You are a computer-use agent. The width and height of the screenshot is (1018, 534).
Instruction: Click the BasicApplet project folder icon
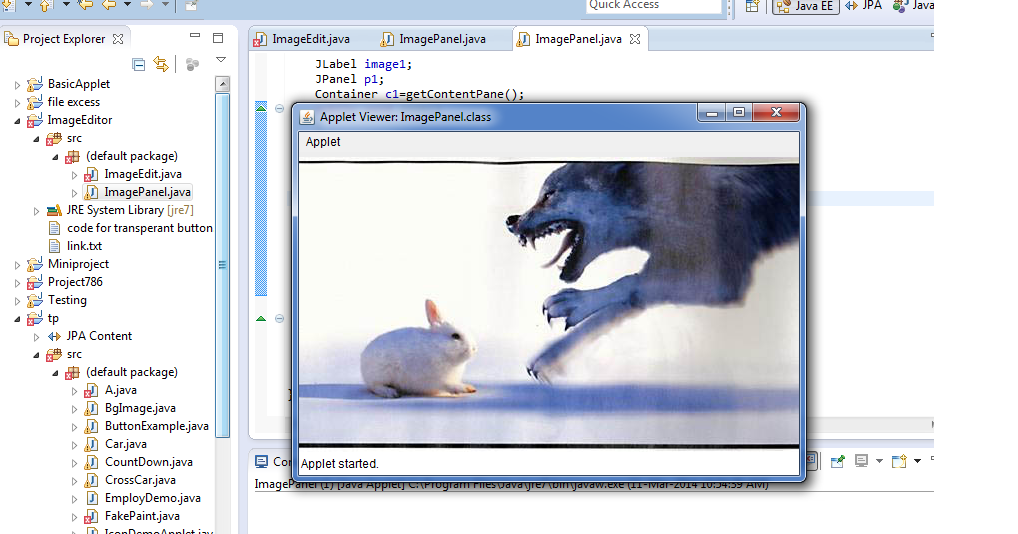pos(34,84)
